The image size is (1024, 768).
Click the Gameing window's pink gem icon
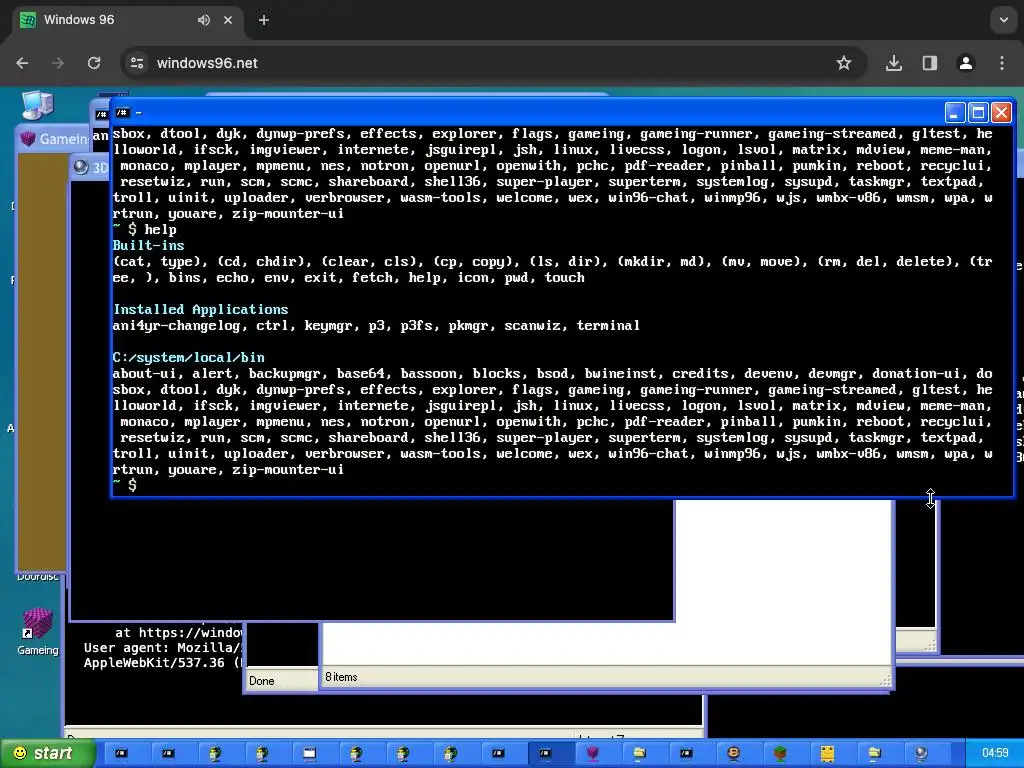tap(27, 138)
